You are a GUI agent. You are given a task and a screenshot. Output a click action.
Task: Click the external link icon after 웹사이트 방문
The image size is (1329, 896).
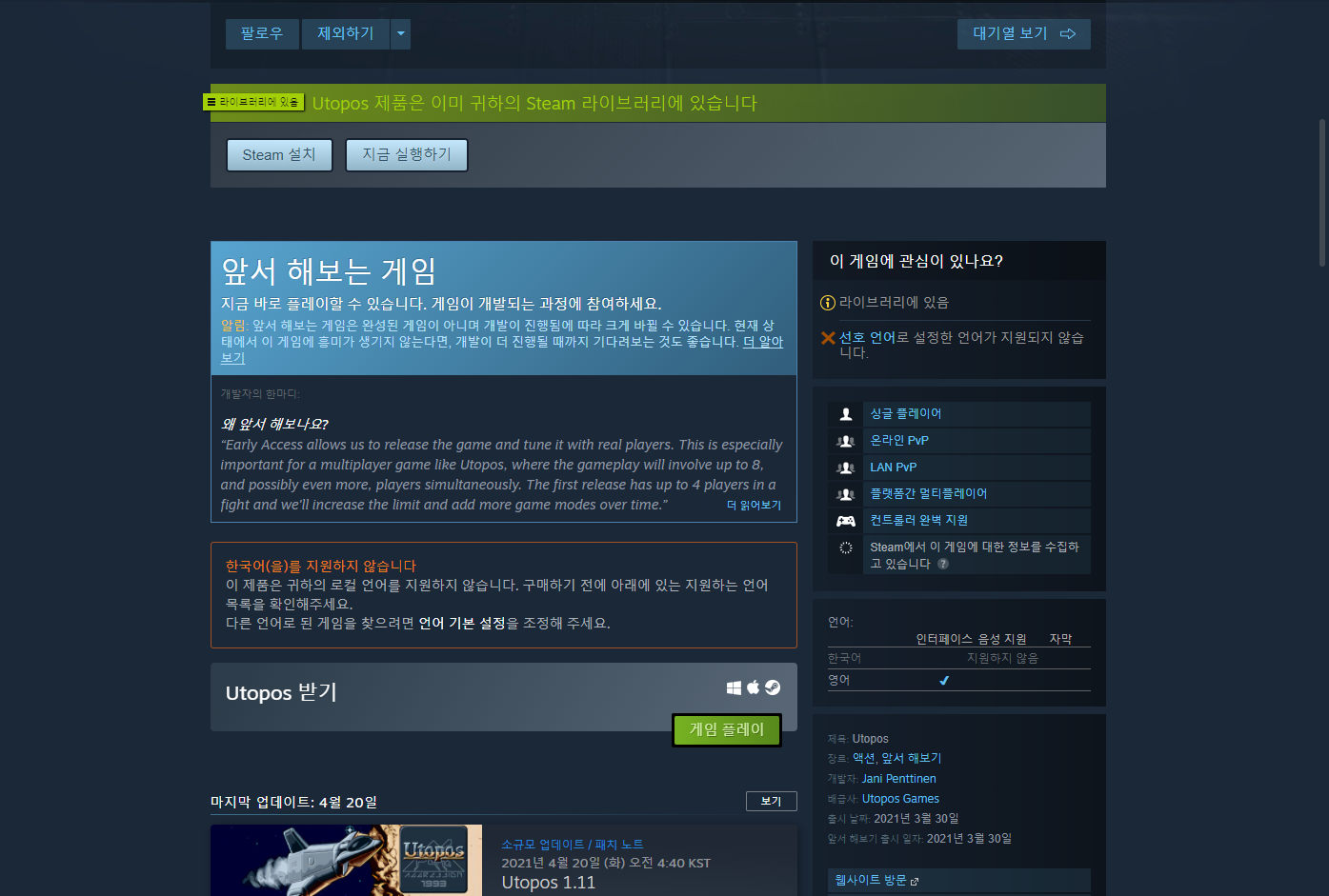[x=915, y=882]
